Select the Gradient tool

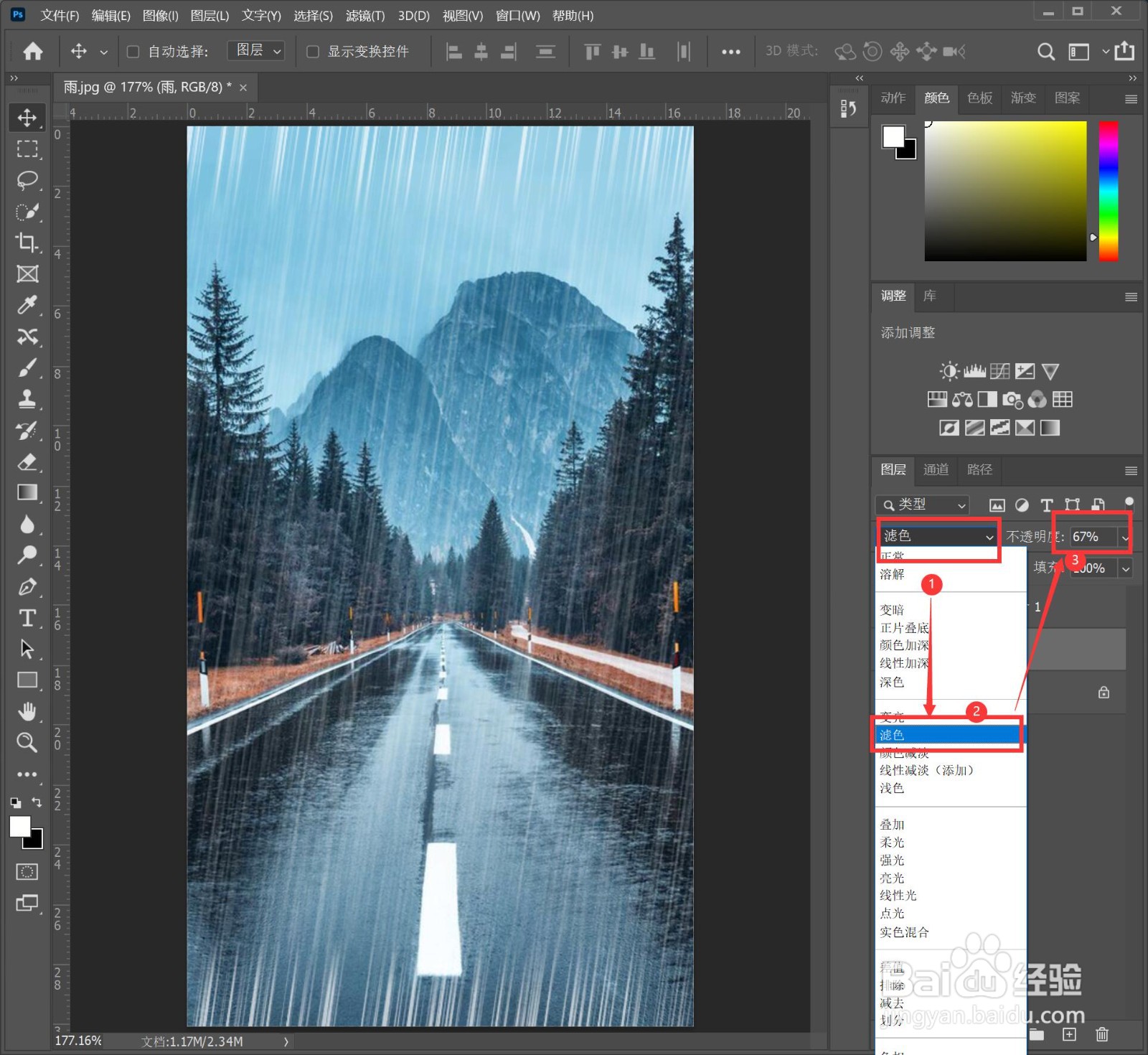27,492
